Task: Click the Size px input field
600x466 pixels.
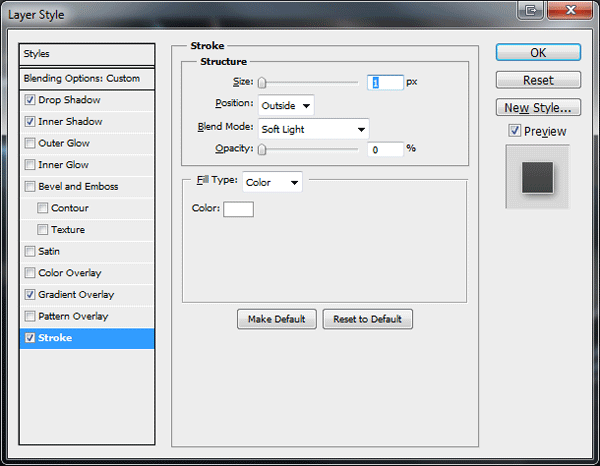Action: tap(385, 83)
